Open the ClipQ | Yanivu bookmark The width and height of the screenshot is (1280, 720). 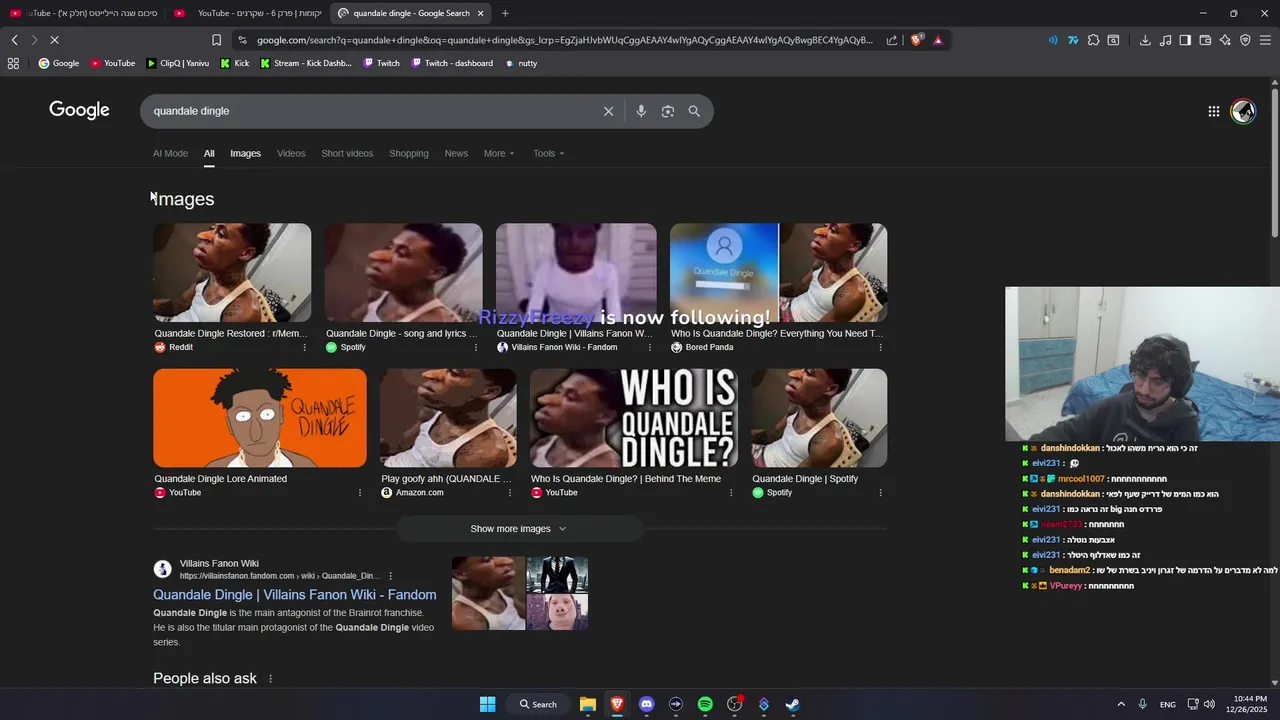177,63
